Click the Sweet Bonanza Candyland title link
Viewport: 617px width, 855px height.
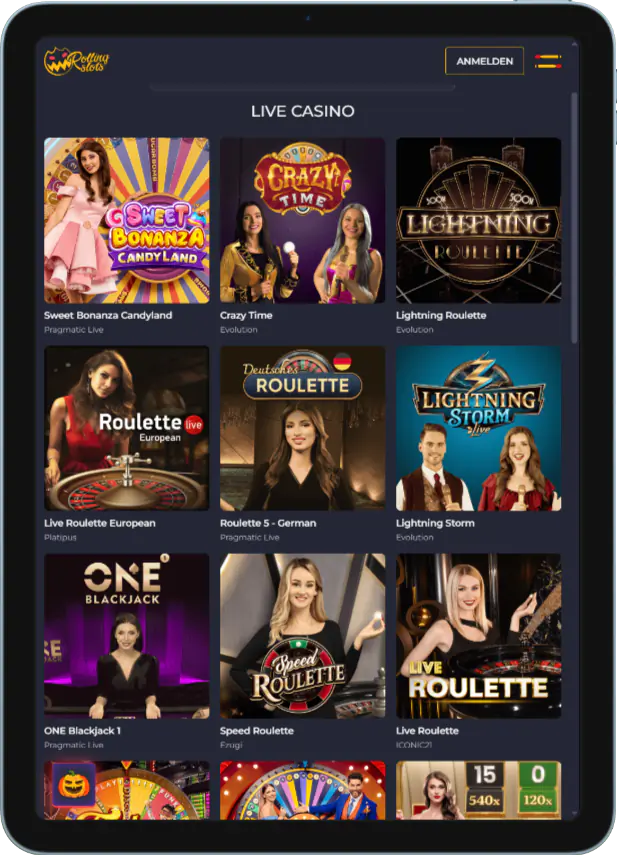coord(108,315)
